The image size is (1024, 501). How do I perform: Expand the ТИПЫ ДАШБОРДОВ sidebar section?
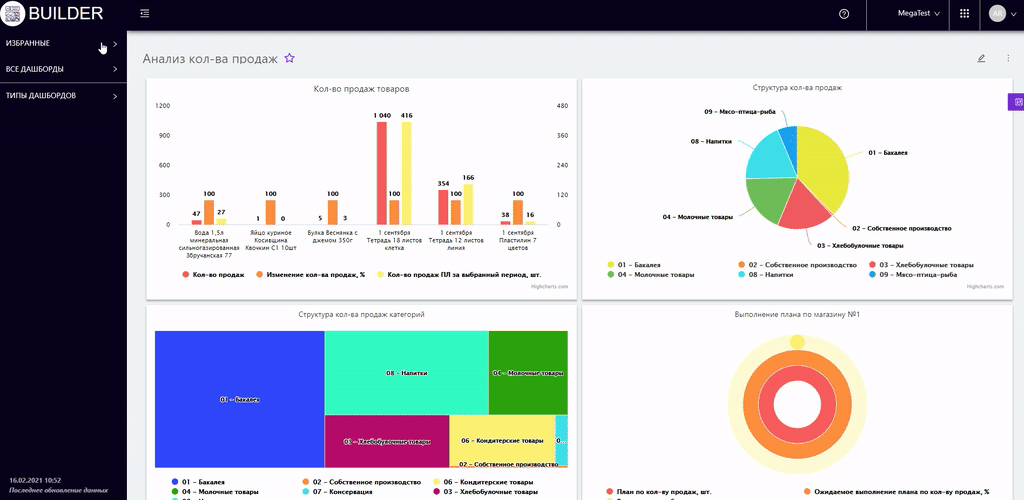[60, 96]
